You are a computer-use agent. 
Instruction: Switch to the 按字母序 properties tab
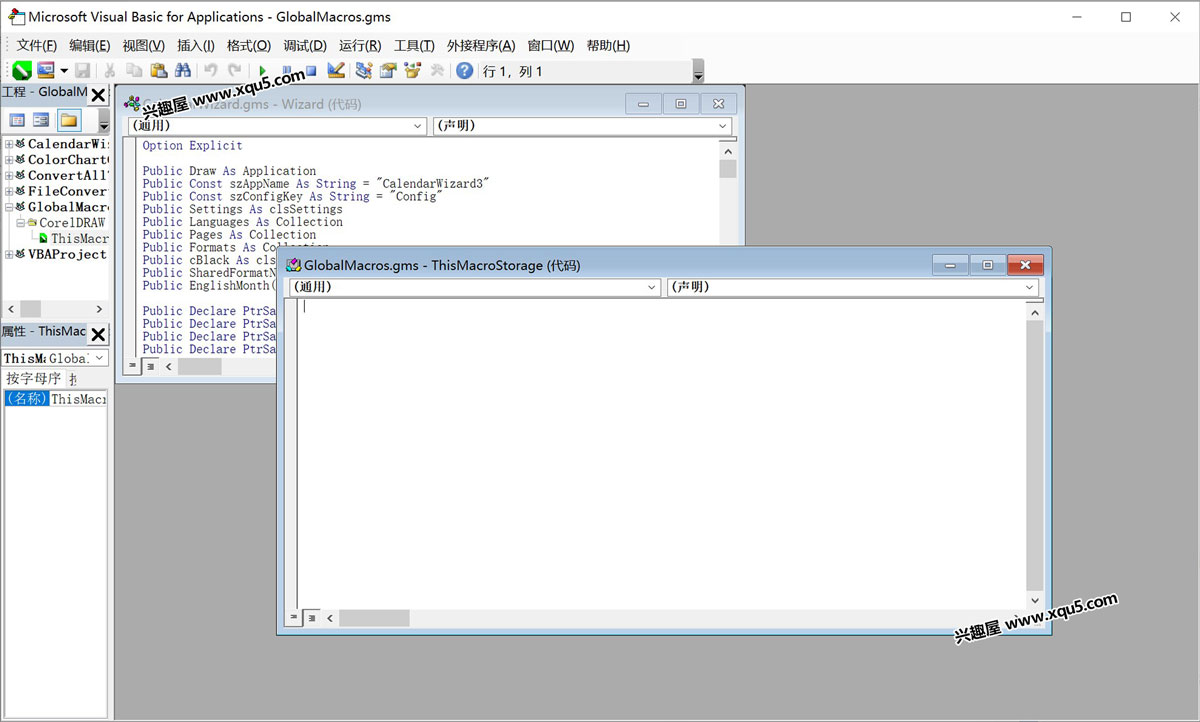(33, 379)
